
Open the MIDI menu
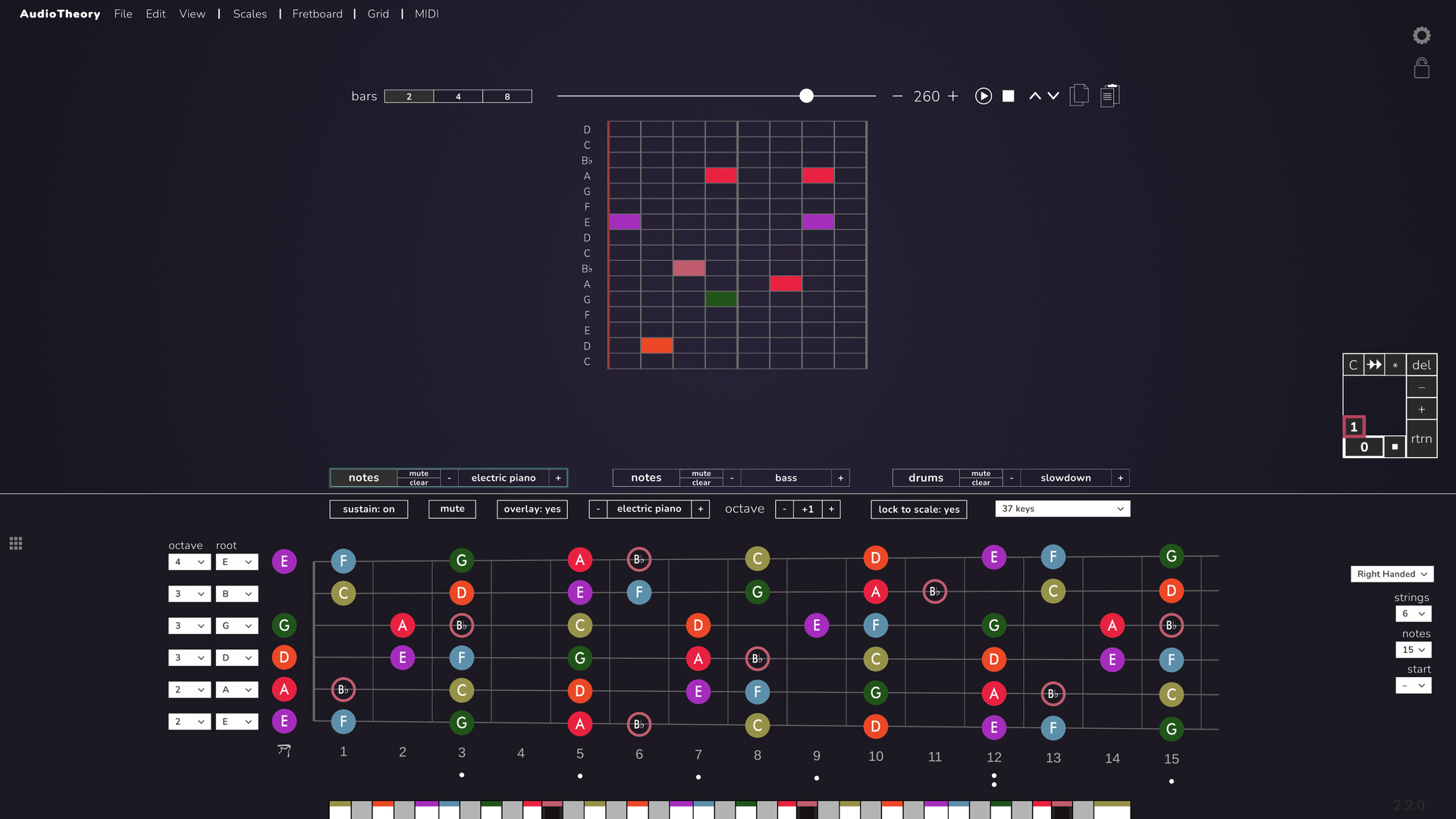coord(426,14)
